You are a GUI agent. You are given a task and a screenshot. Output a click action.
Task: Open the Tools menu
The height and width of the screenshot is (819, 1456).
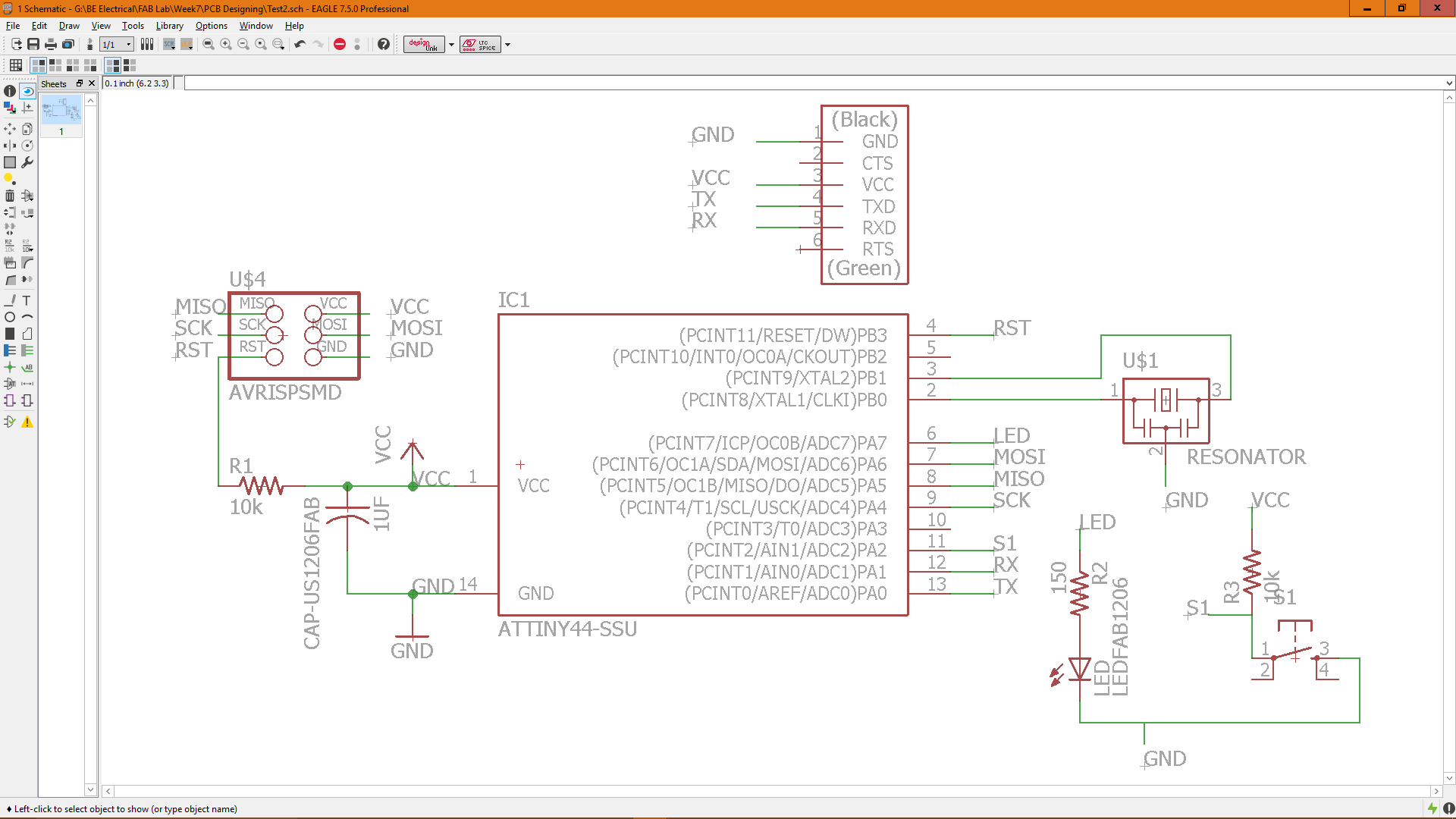point(133,26)
